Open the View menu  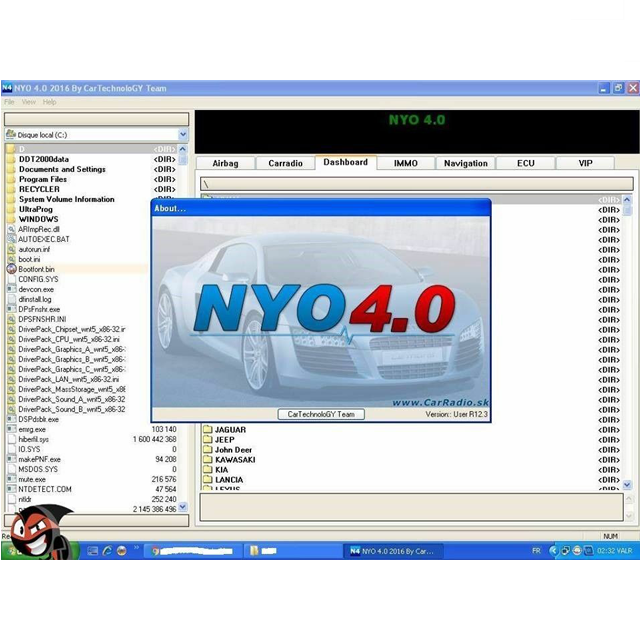click(29, 102)
